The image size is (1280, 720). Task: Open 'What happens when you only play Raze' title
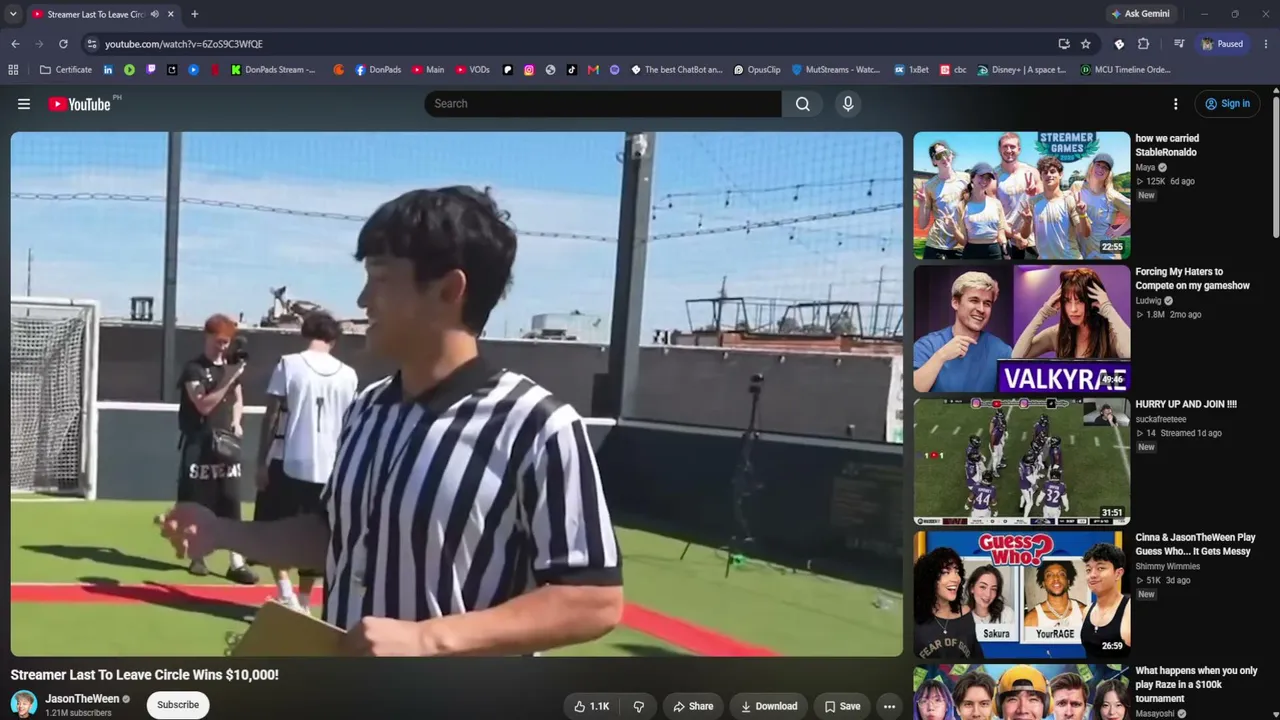click(1196, 684)
